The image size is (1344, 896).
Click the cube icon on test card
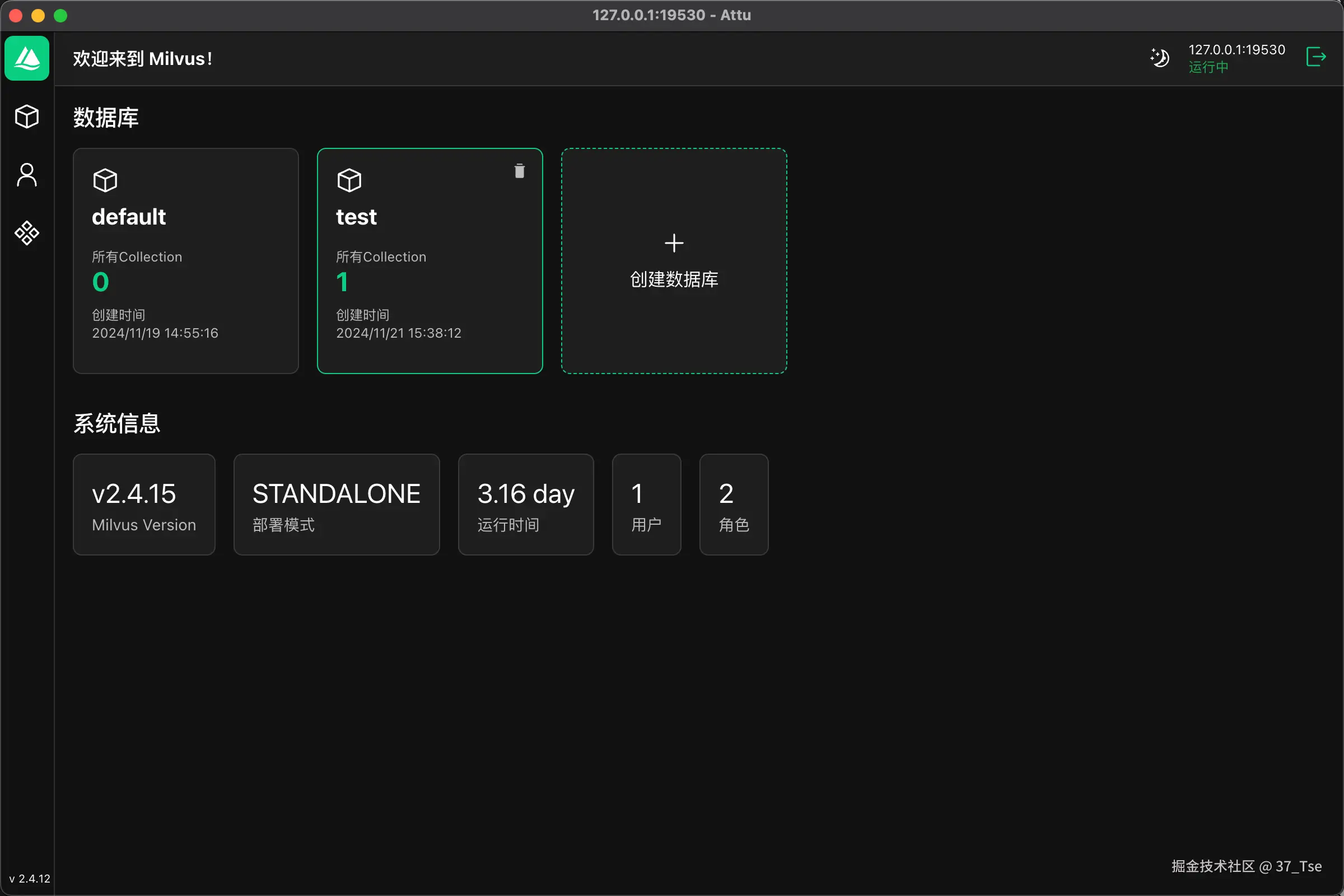(x=349, y=180)
